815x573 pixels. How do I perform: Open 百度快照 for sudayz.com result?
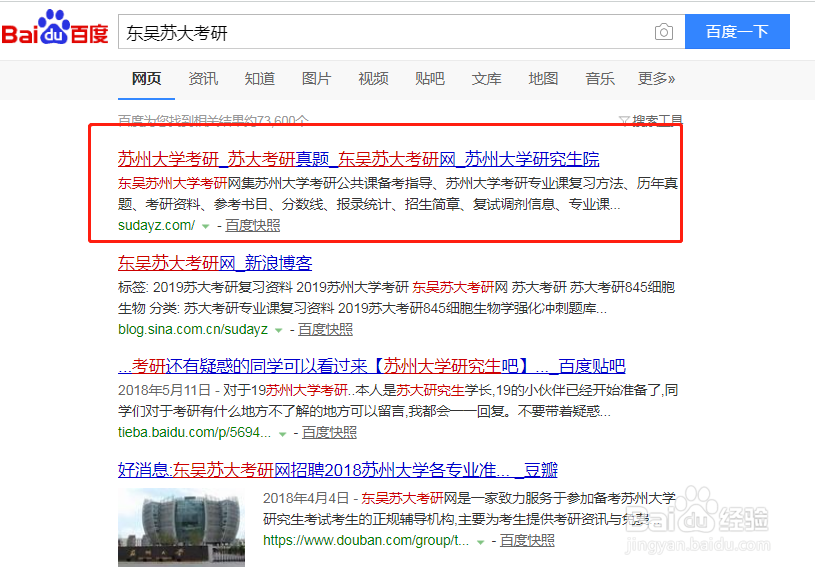pyautogui.click(x=253, y=225)
